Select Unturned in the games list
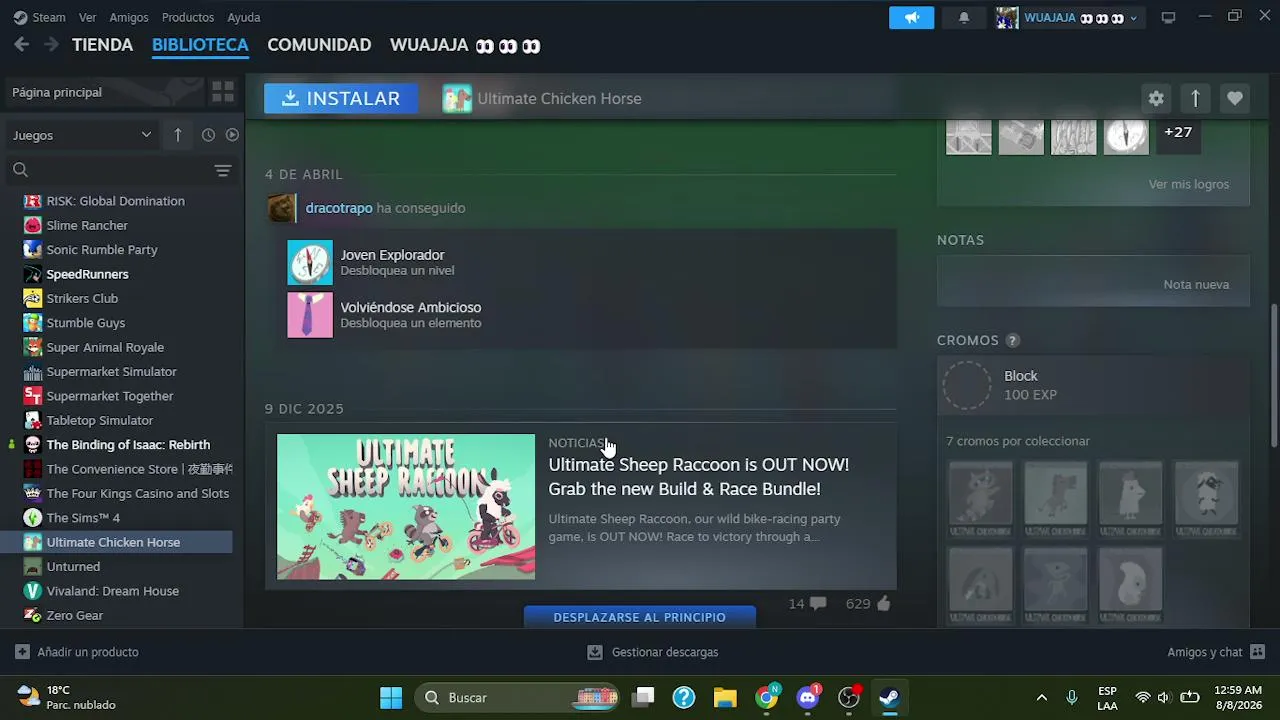The width and height of the screenshot is (1280, 720). (73, 567)
